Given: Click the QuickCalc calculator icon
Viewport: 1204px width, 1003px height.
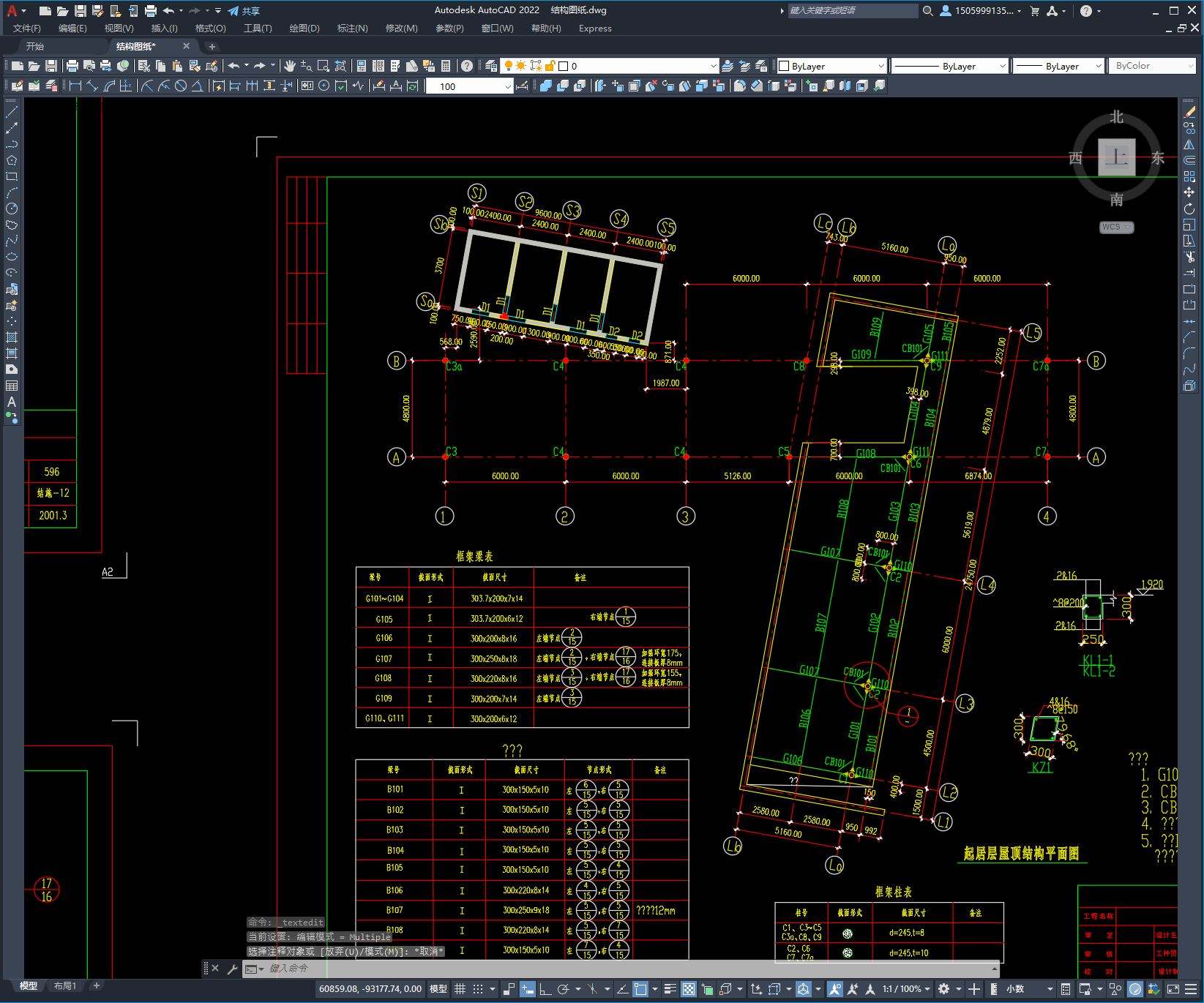Looking at the screenshot, I should click(446, 66).
